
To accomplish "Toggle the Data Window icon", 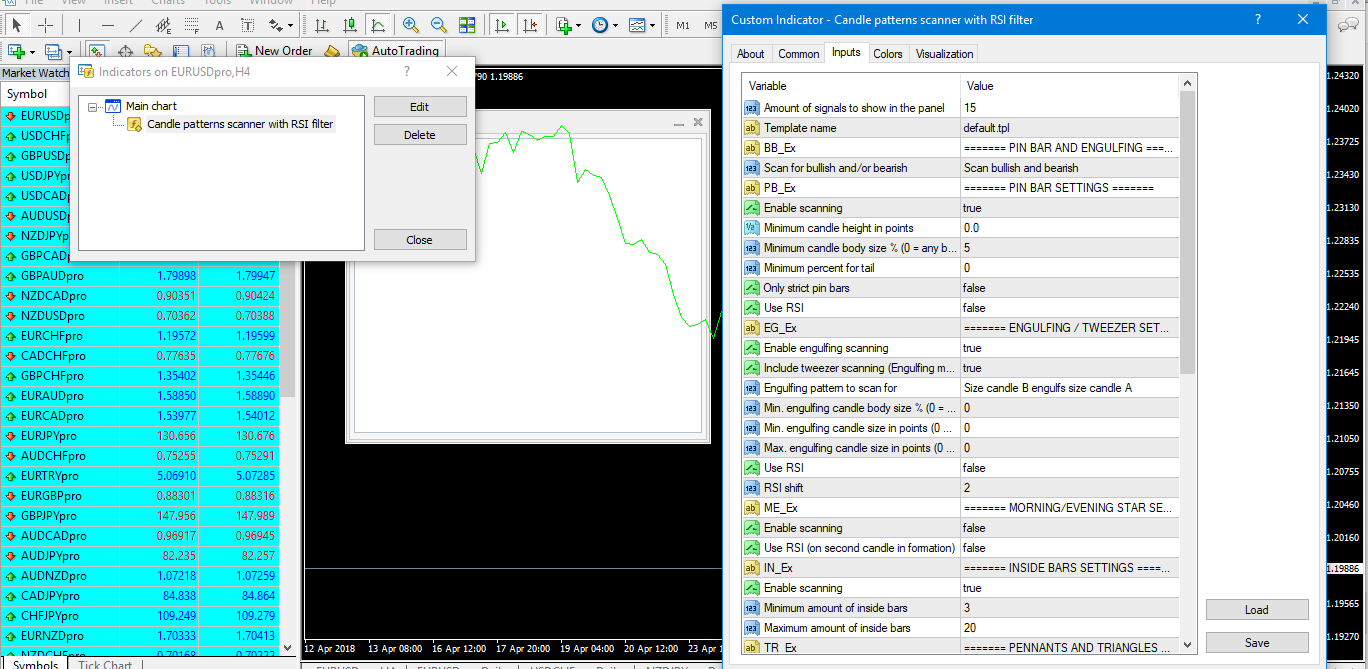I will tap(125, 51).
